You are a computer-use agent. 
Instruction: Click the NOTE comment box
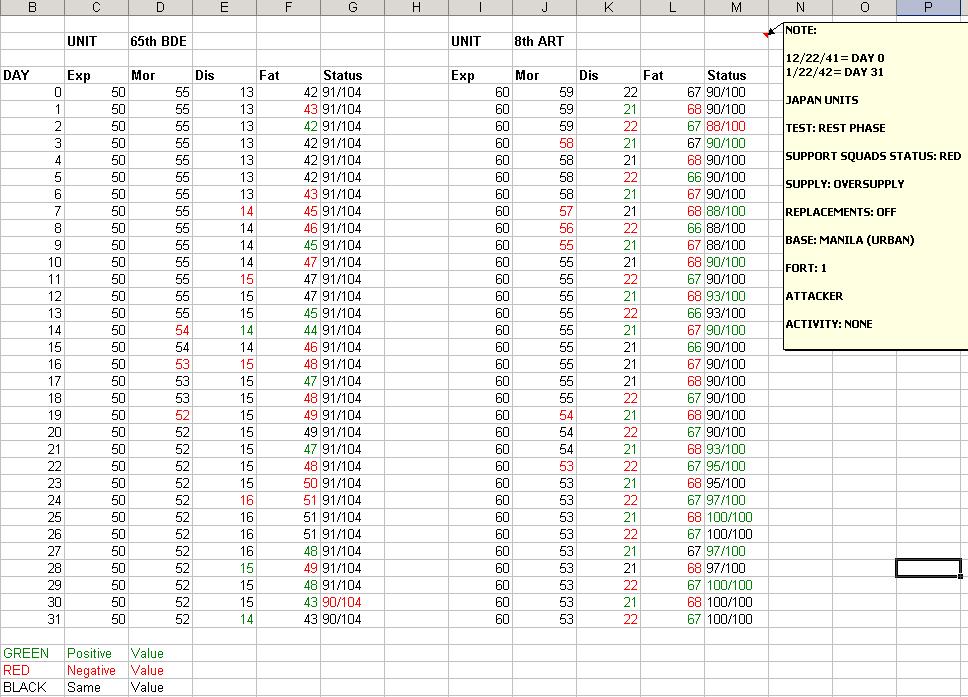click(875, 186)
